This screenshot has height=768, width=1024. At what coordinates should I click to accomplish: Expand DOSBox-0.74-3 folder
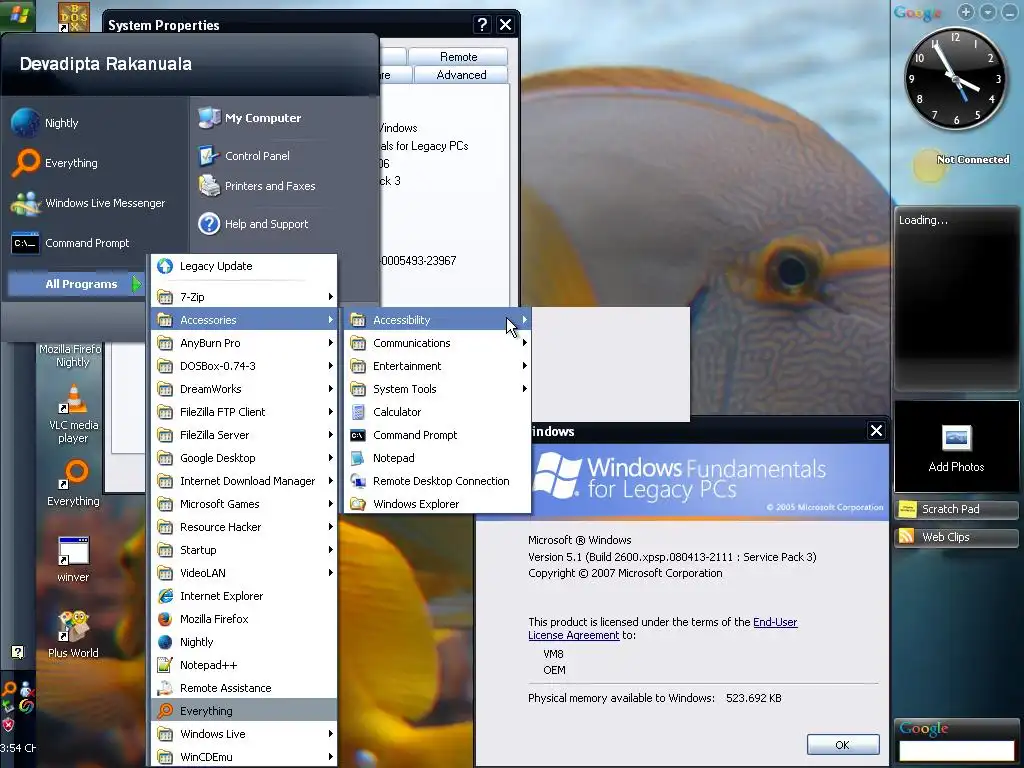(x=244, y=366)
